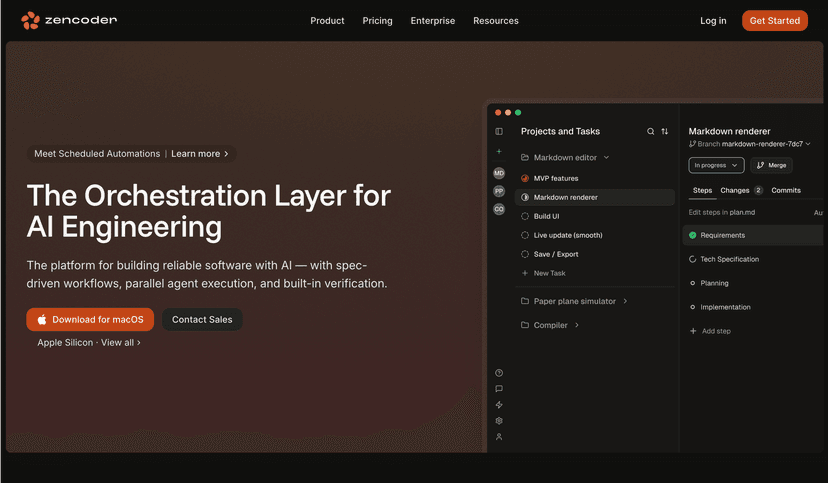
Task: Click the Download for macOS button
Action: tap(90, 320)
